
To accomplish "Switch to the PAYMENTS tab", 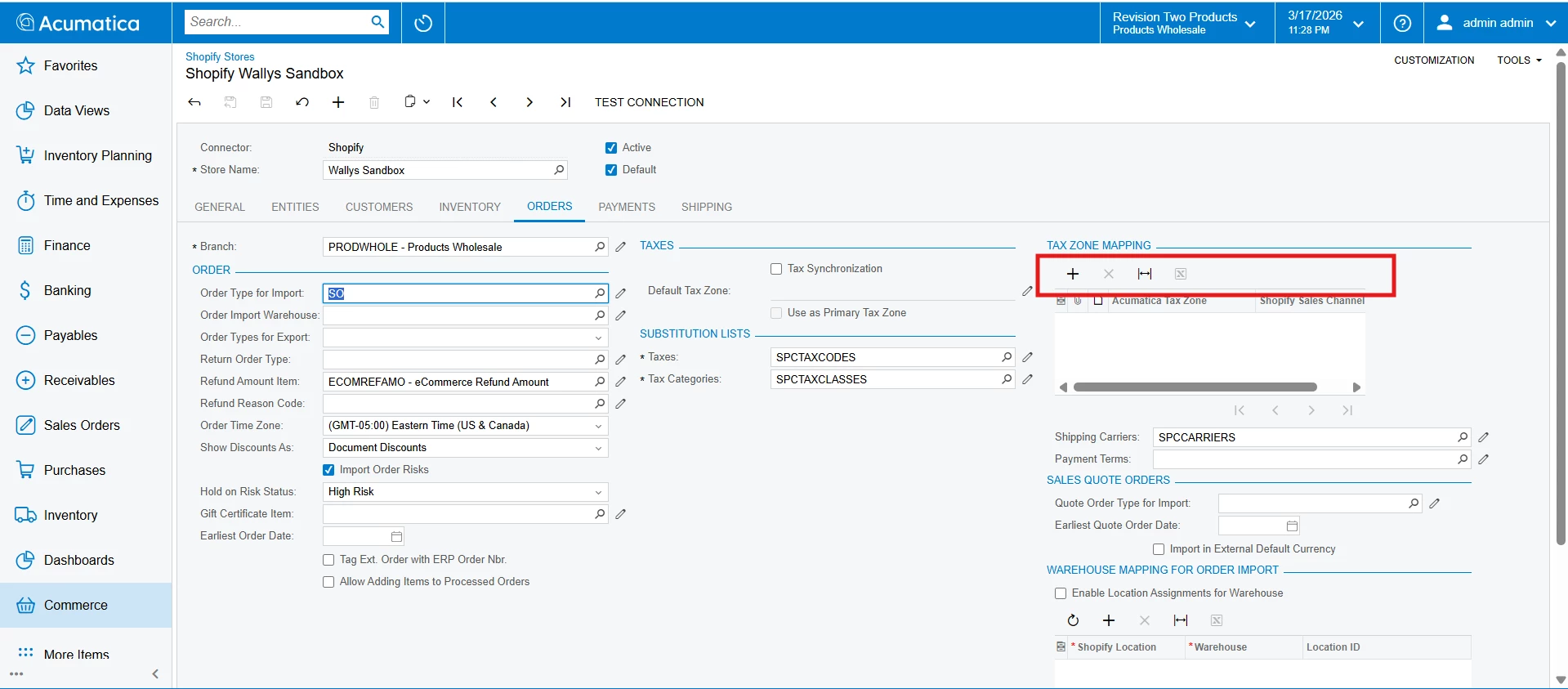I will 627,208.
